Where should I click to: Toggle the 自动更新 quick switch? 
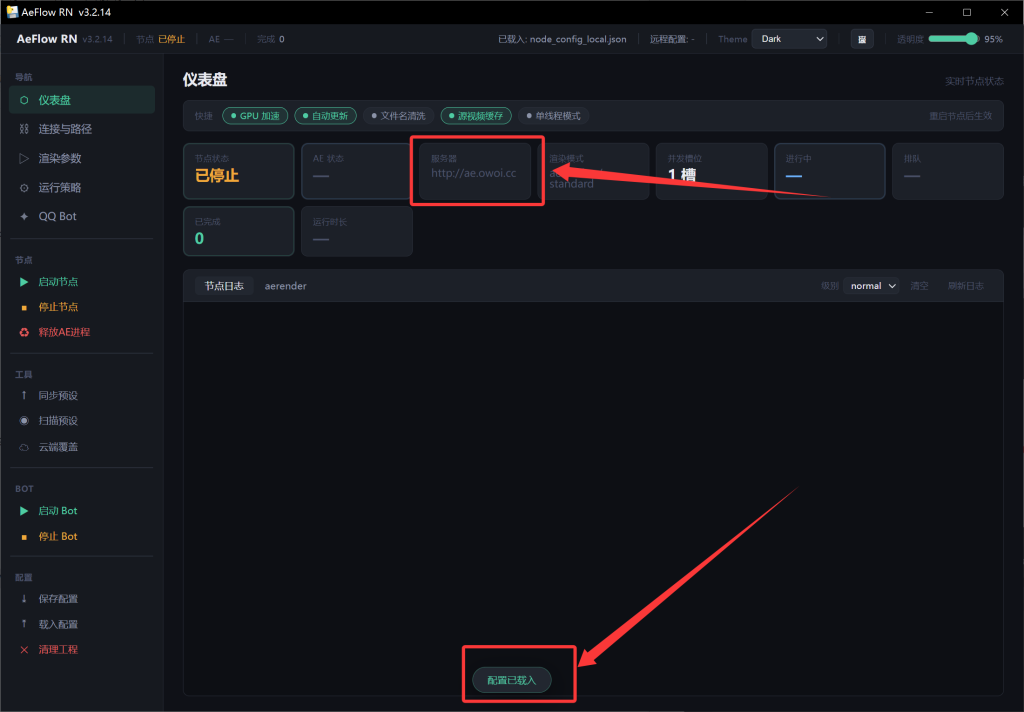(x=325, y=116)
